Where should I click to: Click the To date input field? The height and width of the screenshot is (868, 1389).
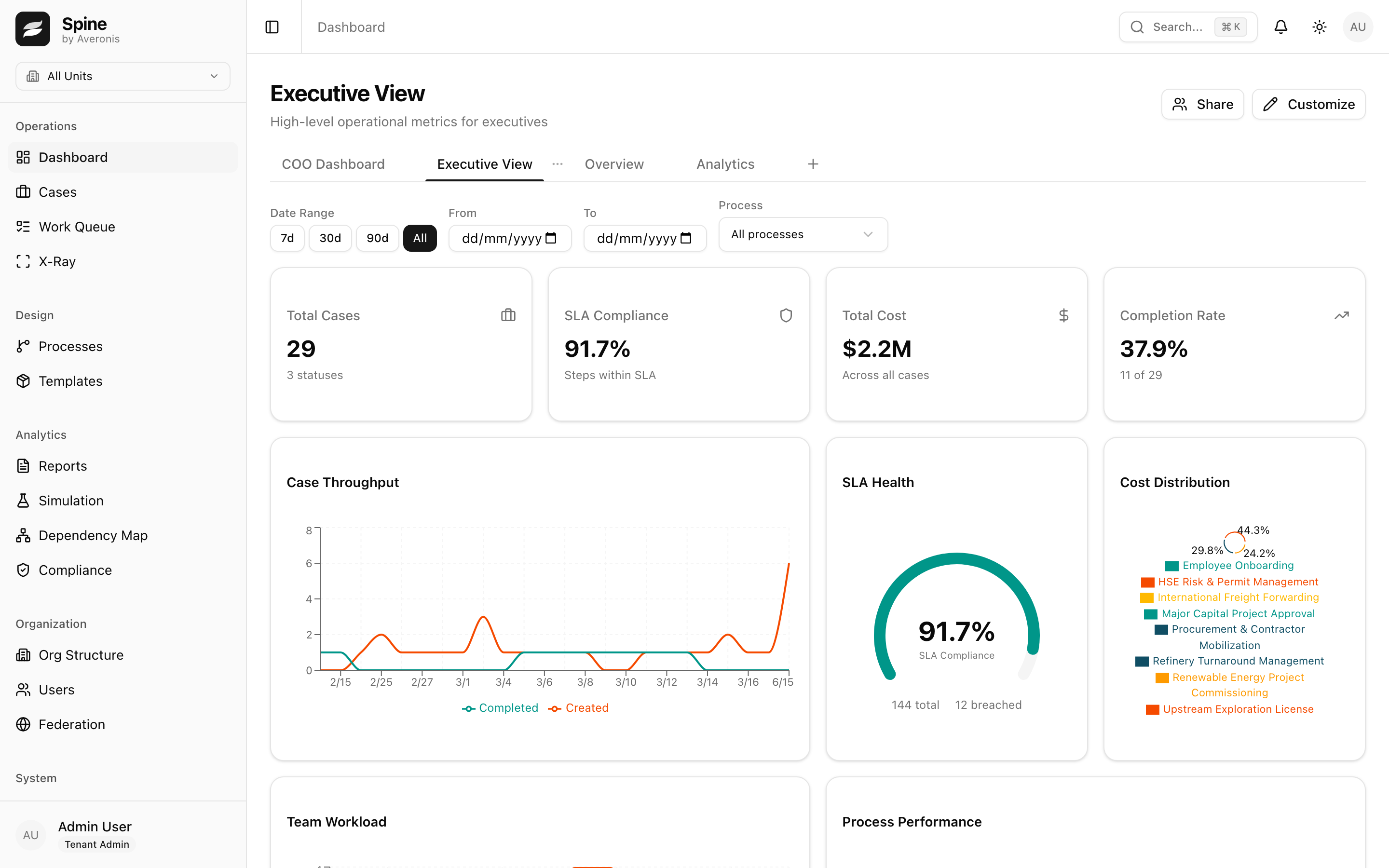tap(645, 238)
